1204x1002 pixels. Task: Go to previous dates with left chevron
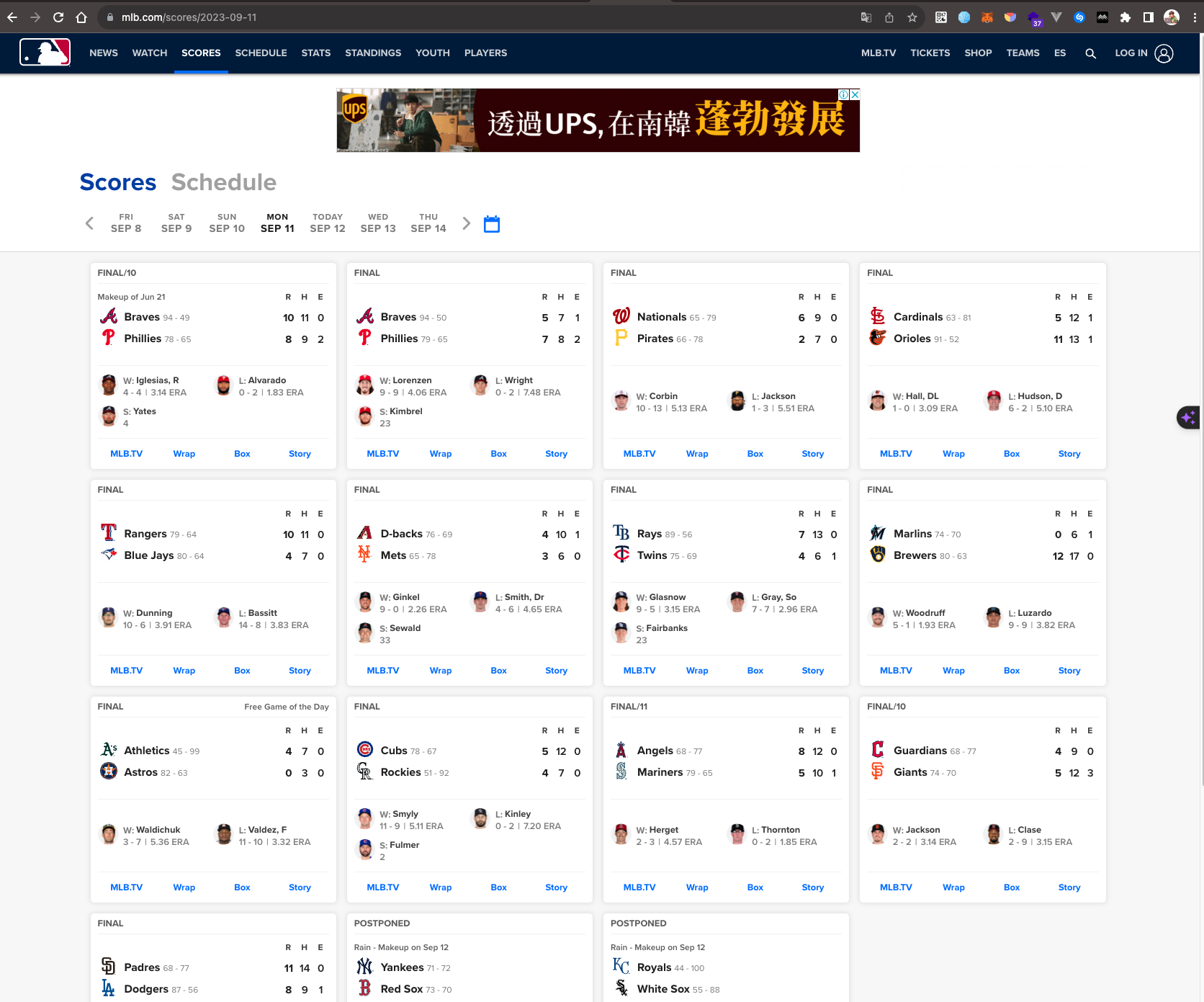(89, 223)
